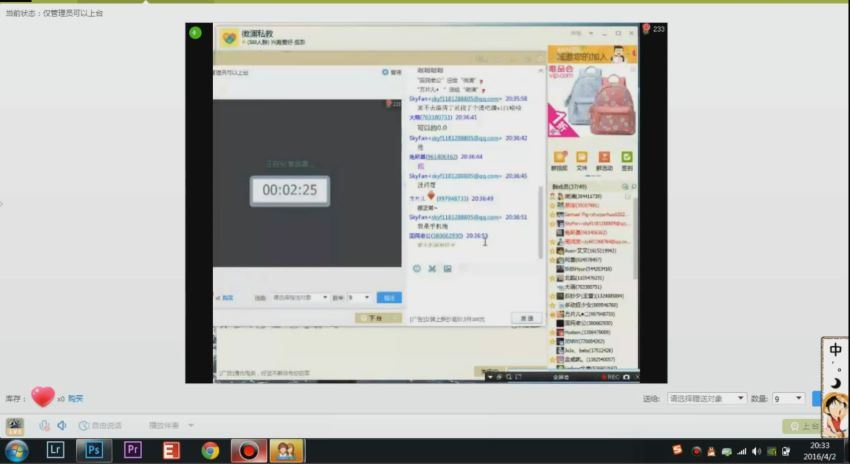
Task: Open Google Chrome from the taskbar
Action: pos(210,450)
